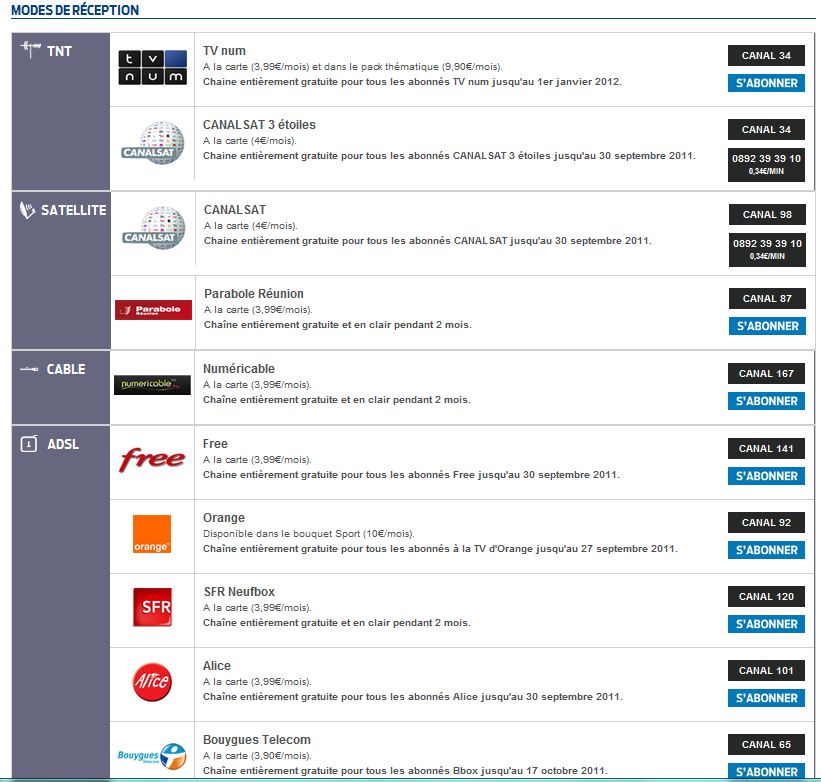Click the CANAL 167 badge
The width and height of the screenshot is (821, 782).
tap(766, 374)
